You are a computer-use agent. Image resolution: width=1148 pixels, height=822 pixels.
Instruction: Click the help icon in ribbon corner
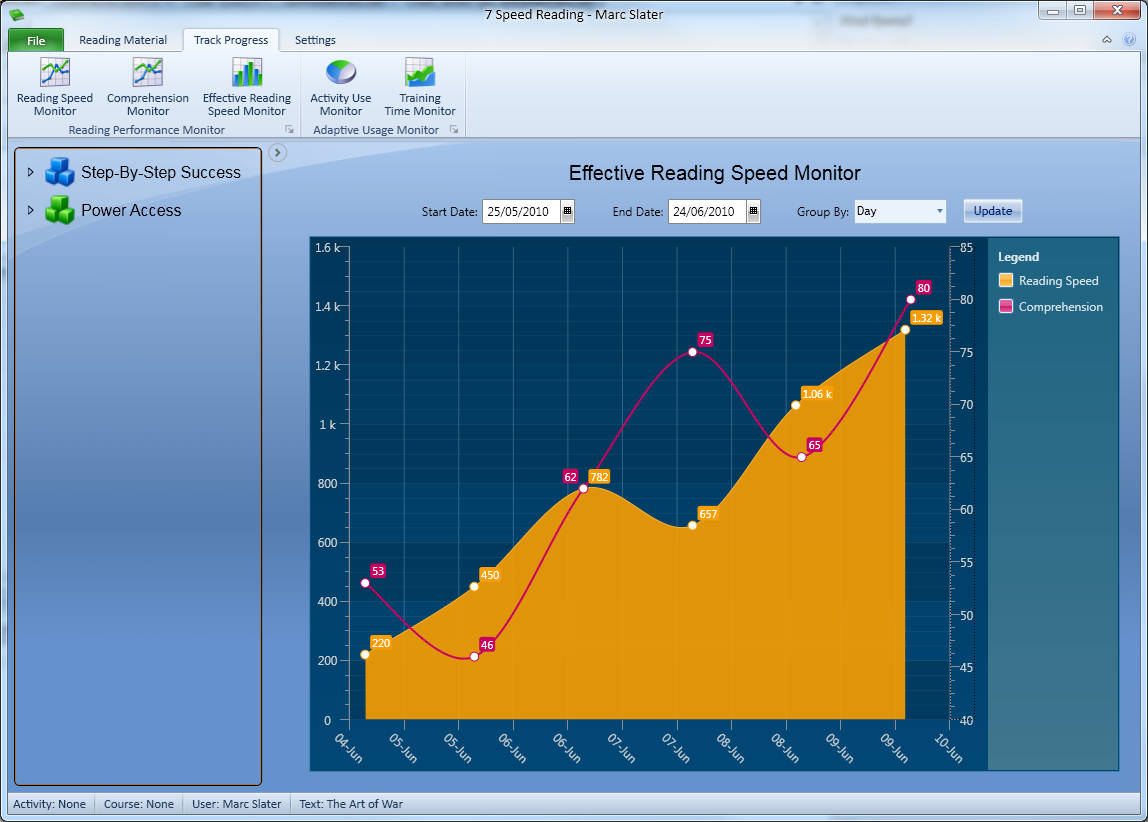tap(1129, 40)
